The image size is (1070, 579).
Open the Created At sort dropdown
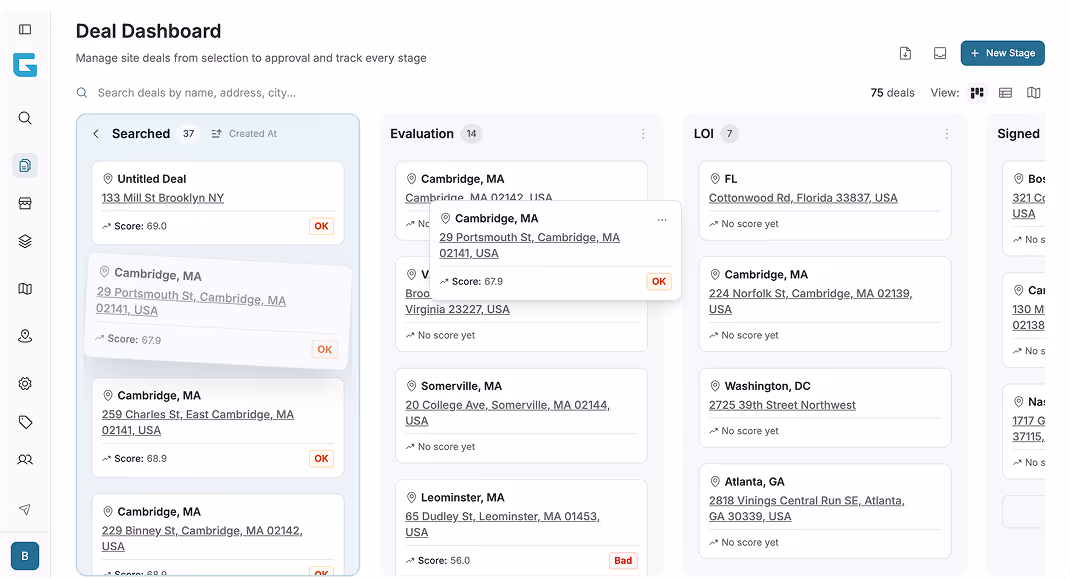coord(245,133)
